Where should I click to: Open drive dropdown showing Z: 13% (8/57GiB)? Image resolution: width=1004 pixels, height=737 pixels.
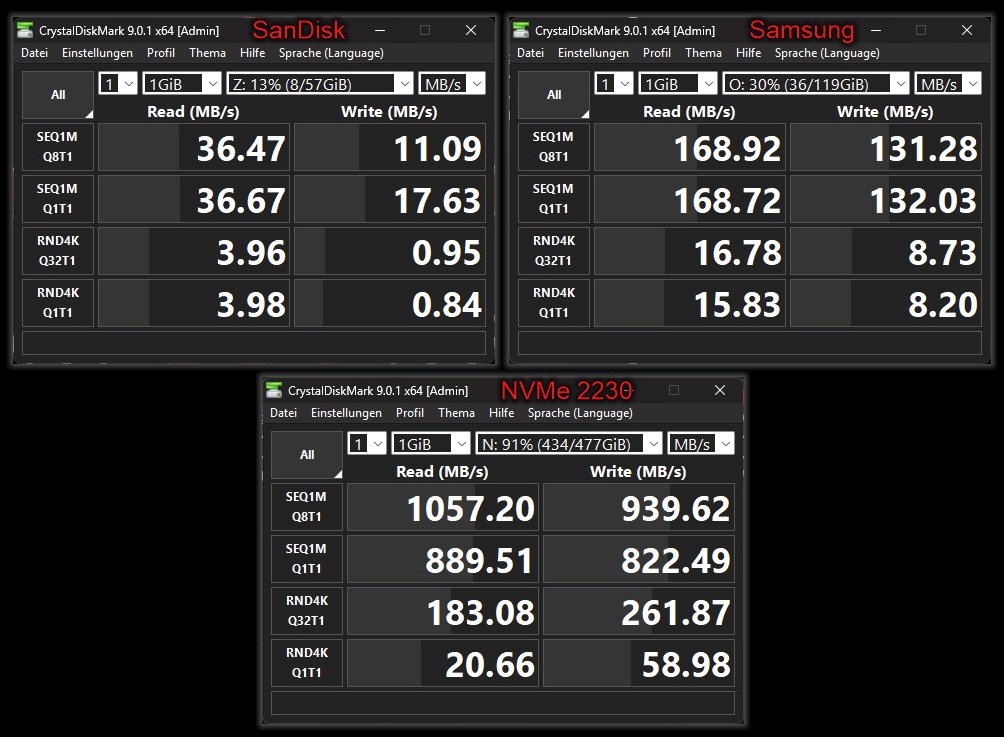[320, 83]
